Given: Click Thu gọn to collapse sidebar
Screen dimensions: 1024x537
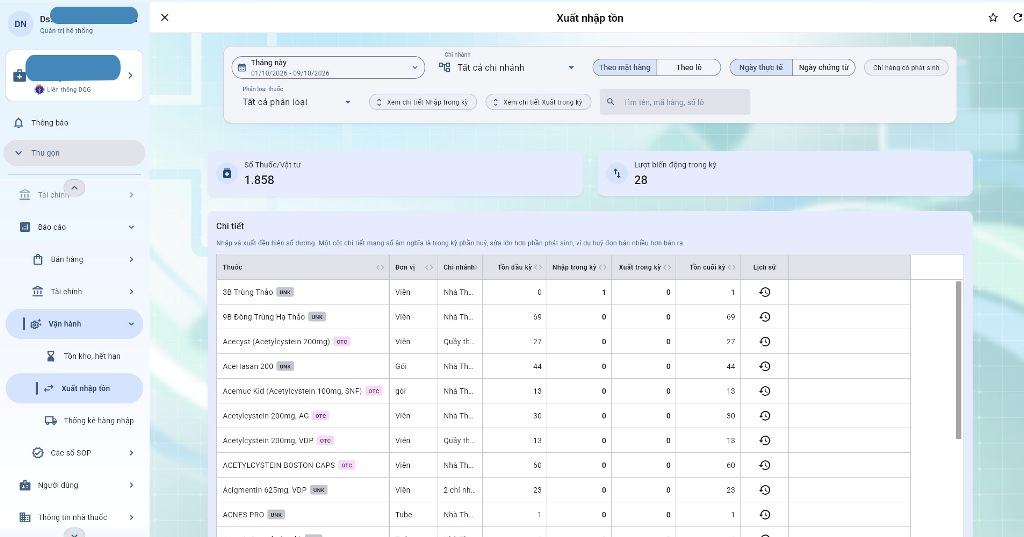Looking at the screenshot, I should click(x=74, y=153).
